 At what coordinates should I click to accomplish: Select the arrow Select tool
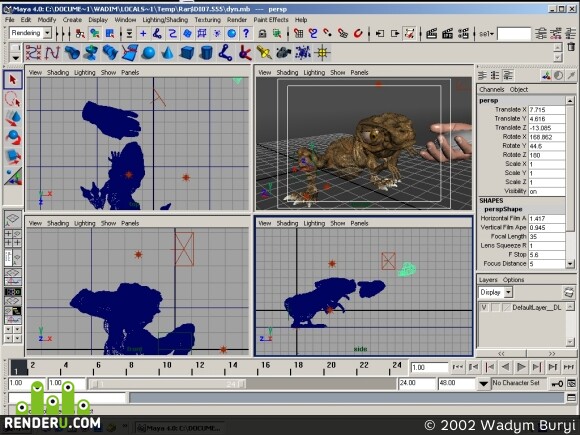pyautogui.click(x=13, y=80)
